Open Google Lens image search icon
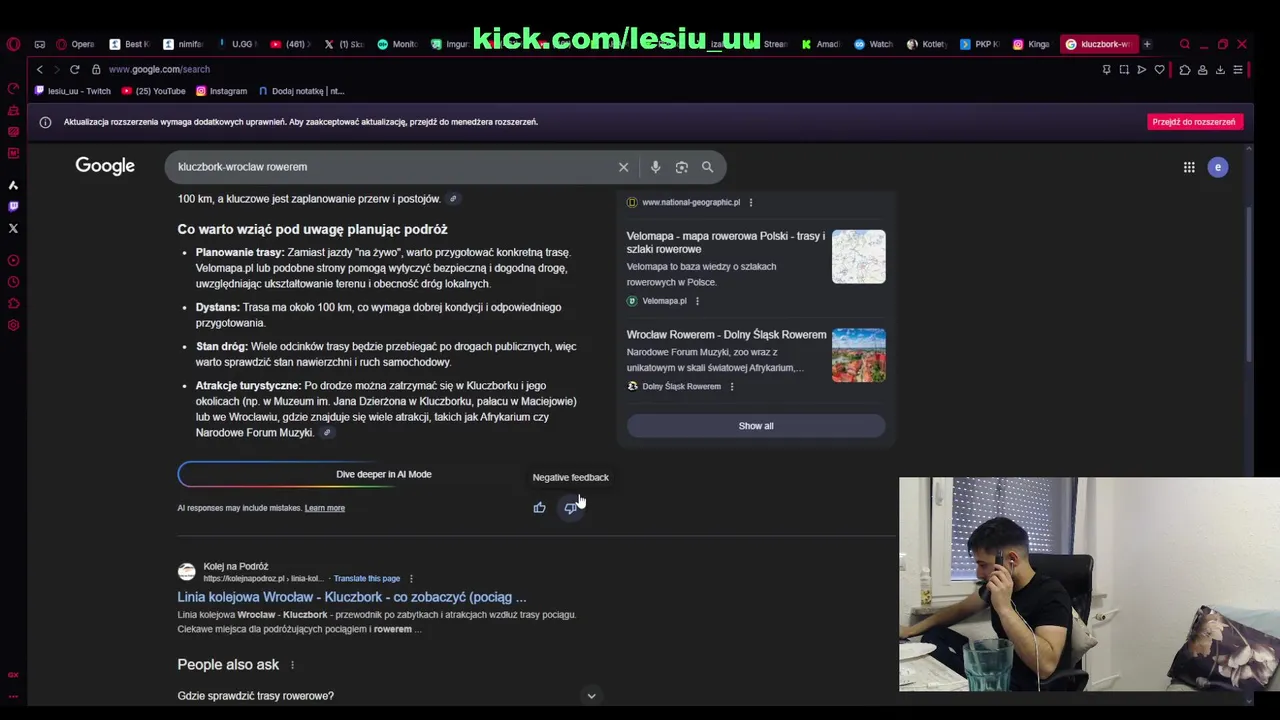The width and height of the screenshot is (1280, 720). click(x=682, y=167)
